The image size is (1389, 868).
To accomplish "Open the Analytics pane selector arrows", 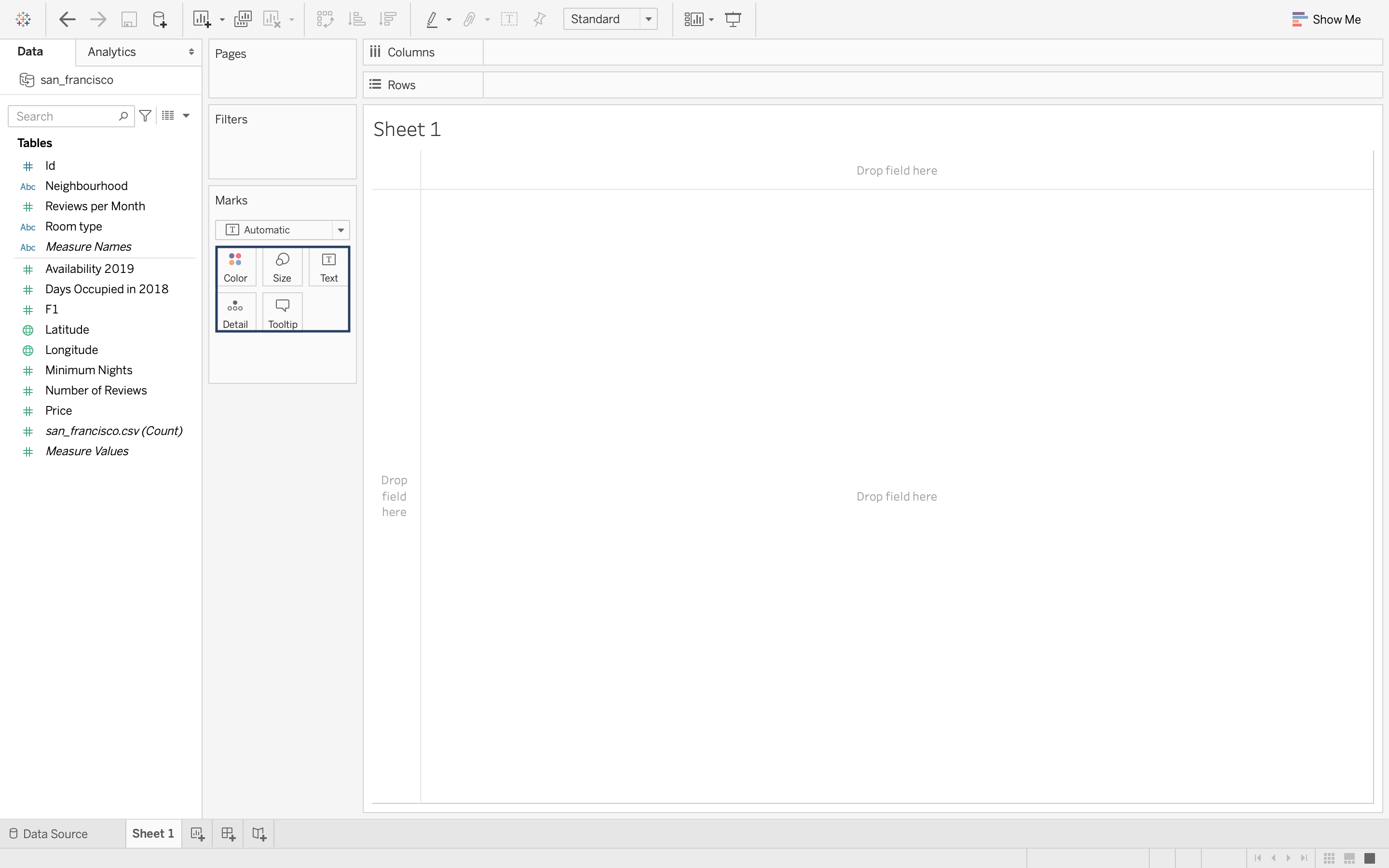I will coord(191,52).
